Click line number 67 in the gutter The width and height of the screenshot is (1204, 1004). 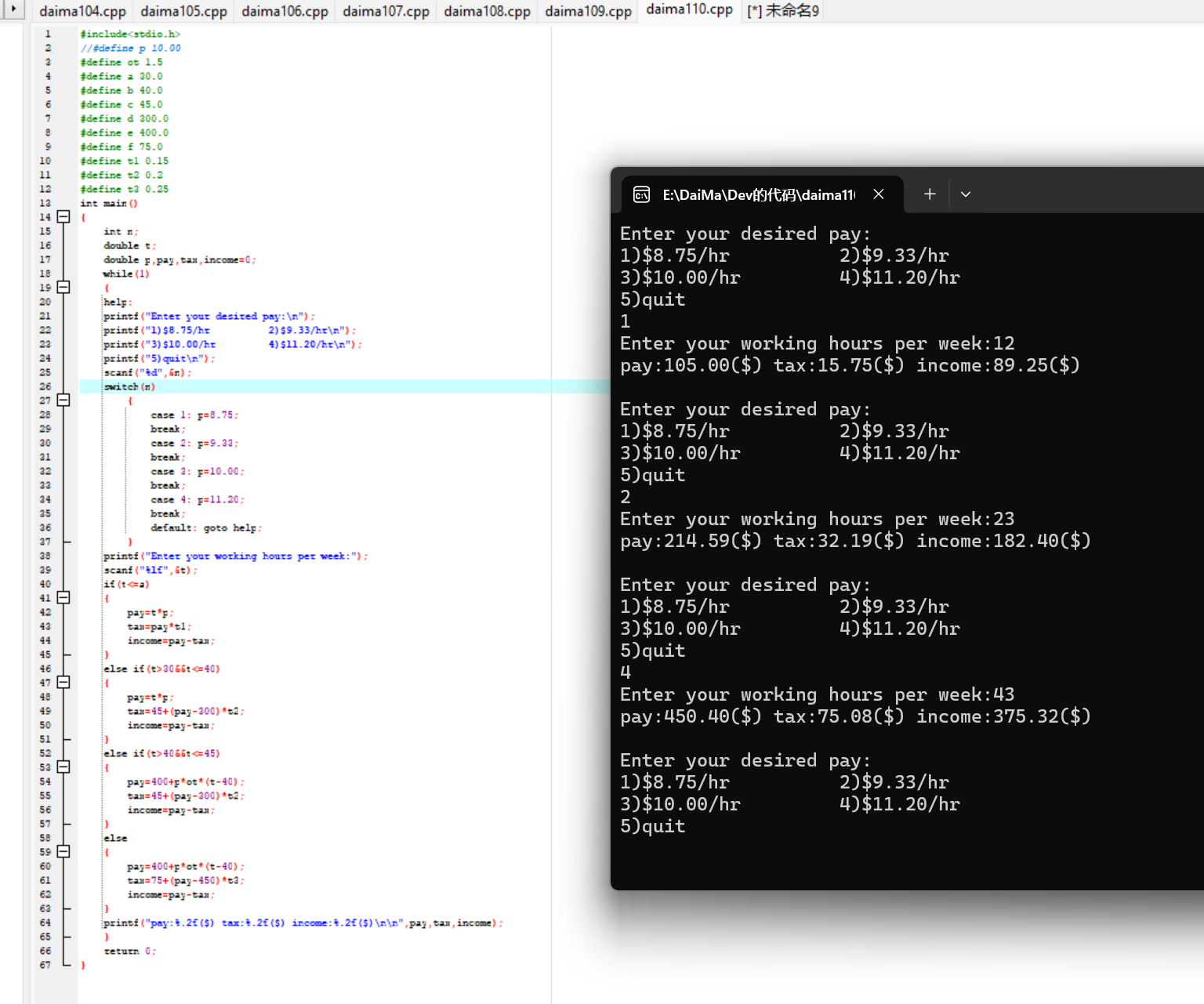pos(45,965)
